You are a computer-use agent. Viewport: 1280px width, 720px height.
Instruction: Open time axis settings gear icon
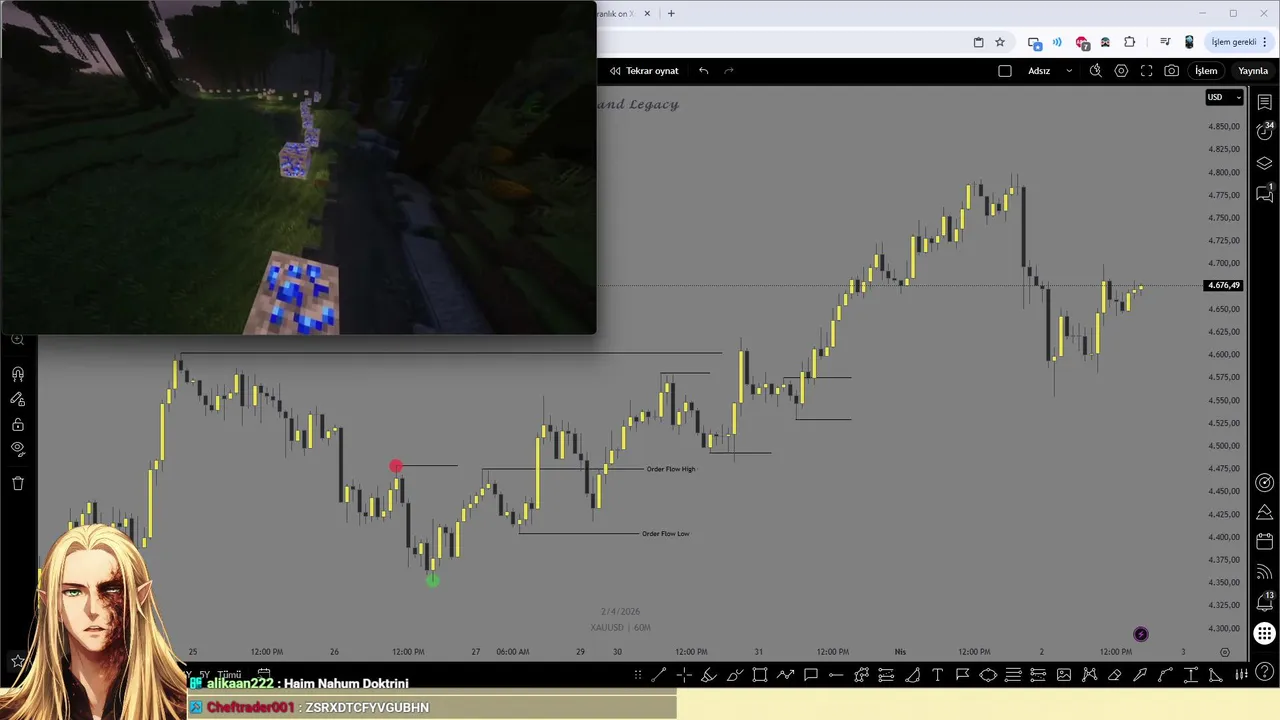tap(1224, 652)
